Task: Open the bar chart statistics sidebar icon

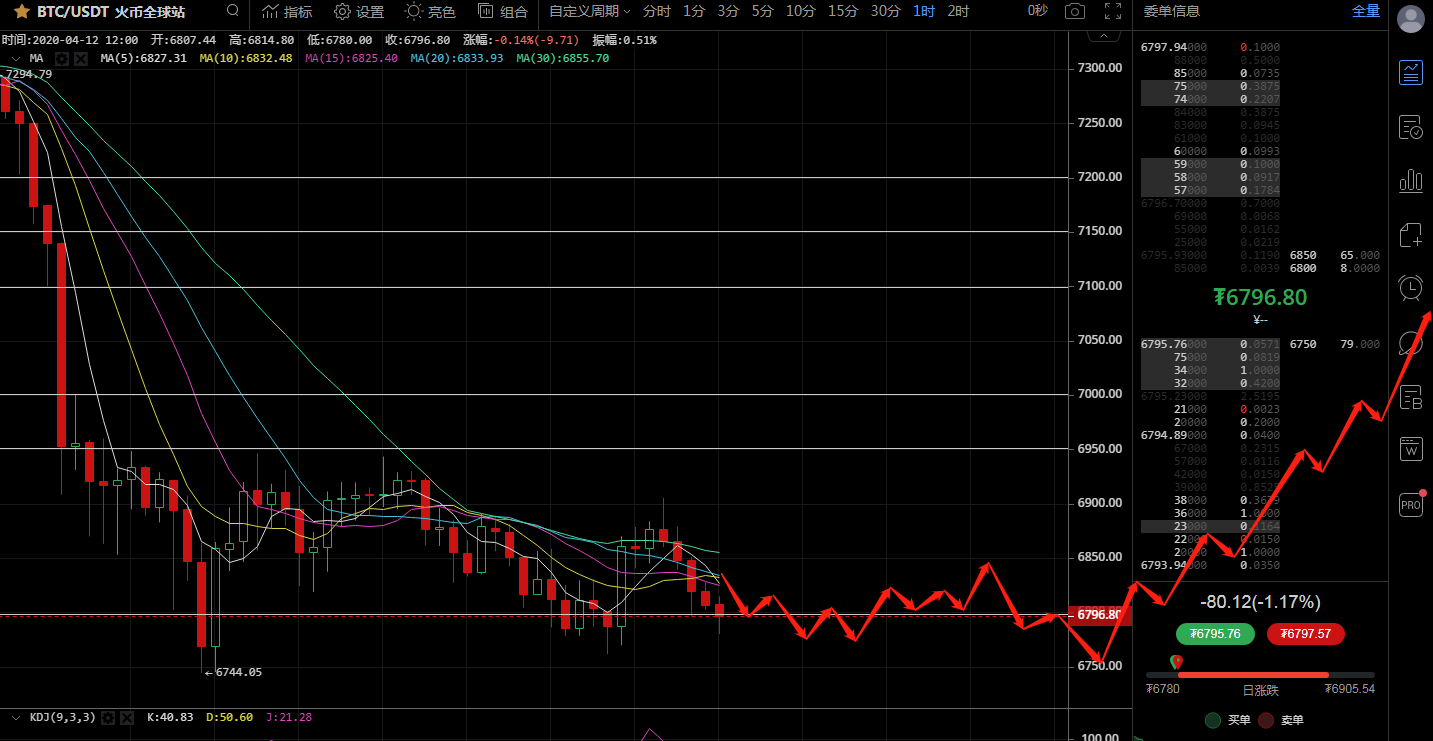Action: [x=1411, y=181]
